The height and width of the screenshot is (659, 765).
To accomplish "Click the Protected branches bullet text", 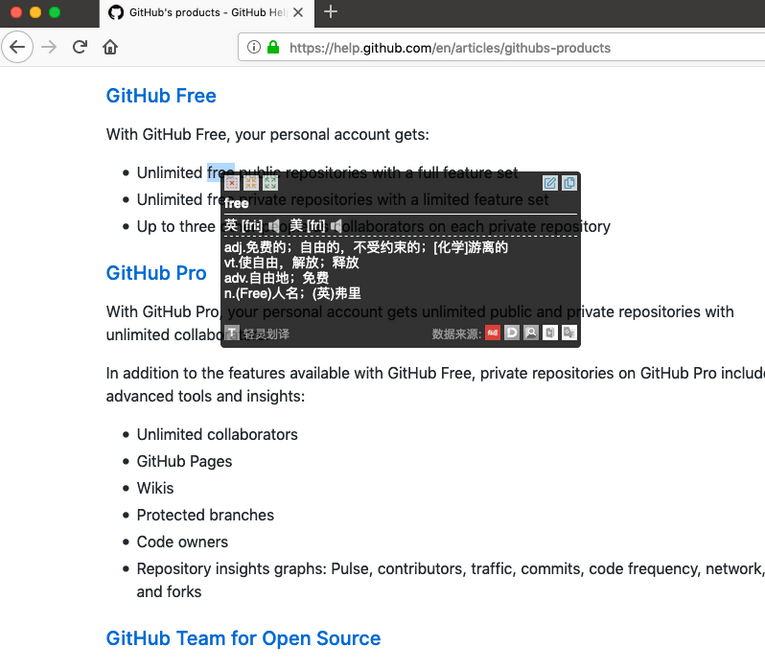I will (205, 515).
